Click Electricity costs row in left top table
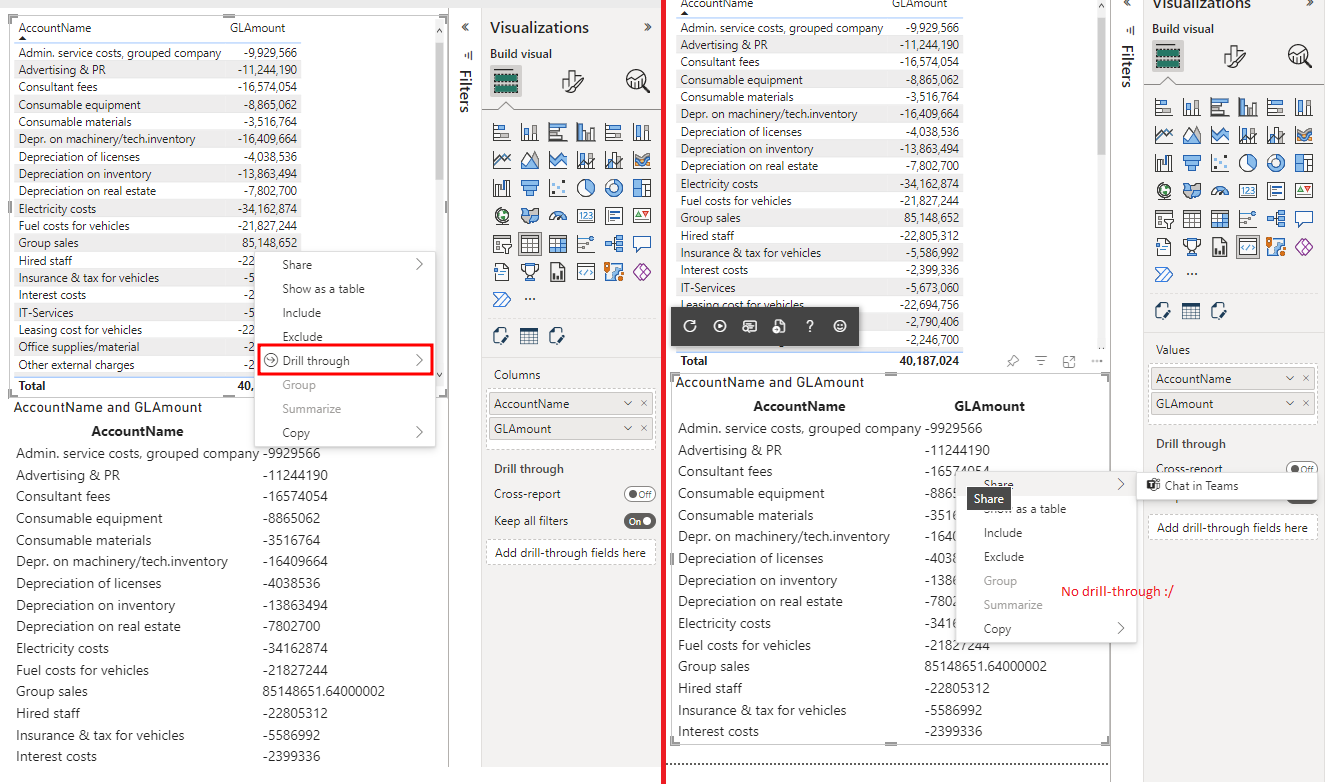1325x784 pixels. [x=157, y=209]
